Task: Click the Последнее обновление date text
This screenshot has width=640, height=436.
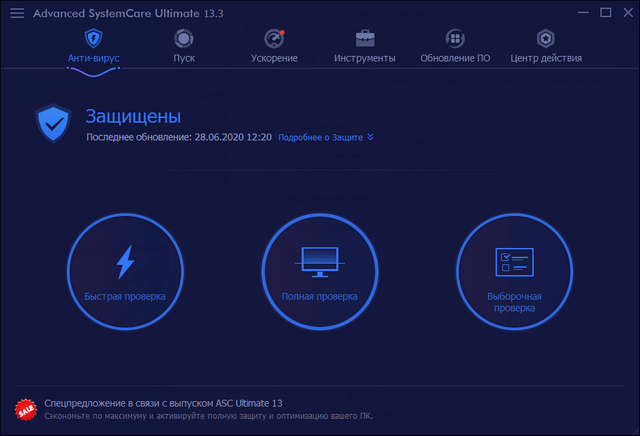Action: 179,137
